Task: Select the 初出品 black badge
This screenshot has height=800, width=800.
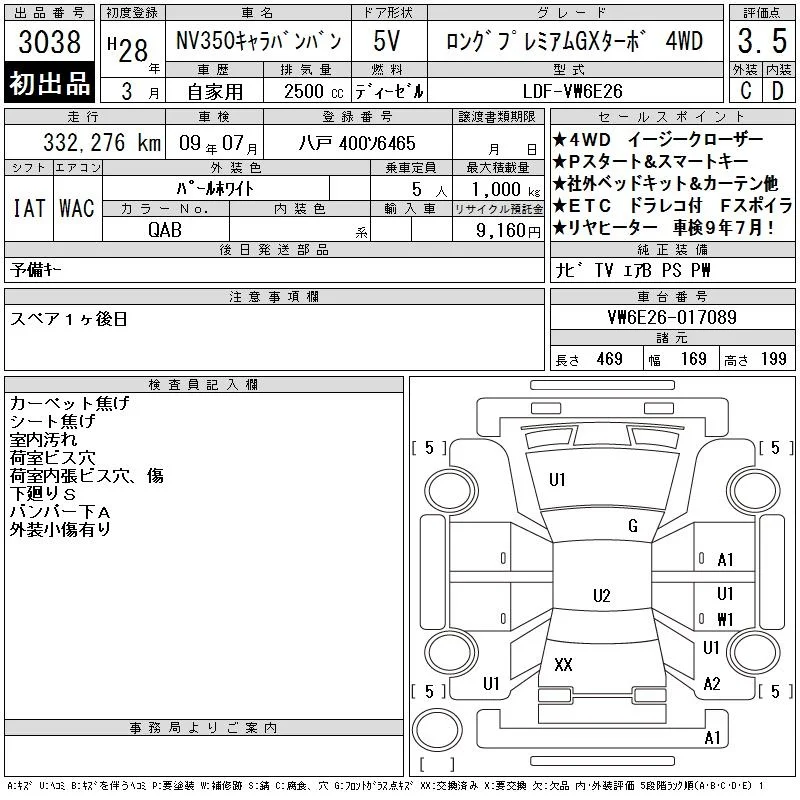Action: click(x=49, y=82)
